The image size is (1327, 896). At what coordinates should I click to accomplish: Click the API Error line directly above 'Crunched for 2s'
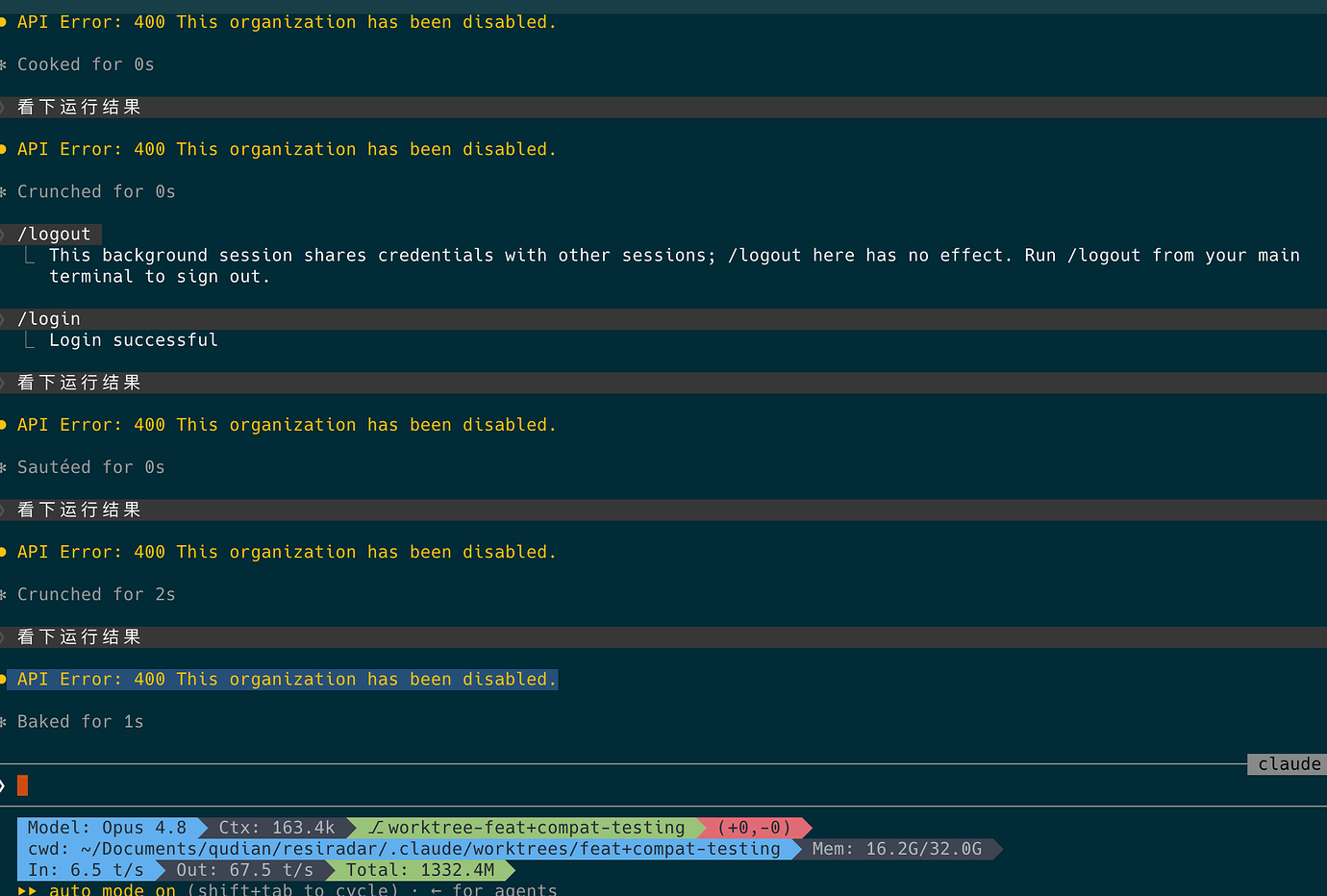coord(287,552)
